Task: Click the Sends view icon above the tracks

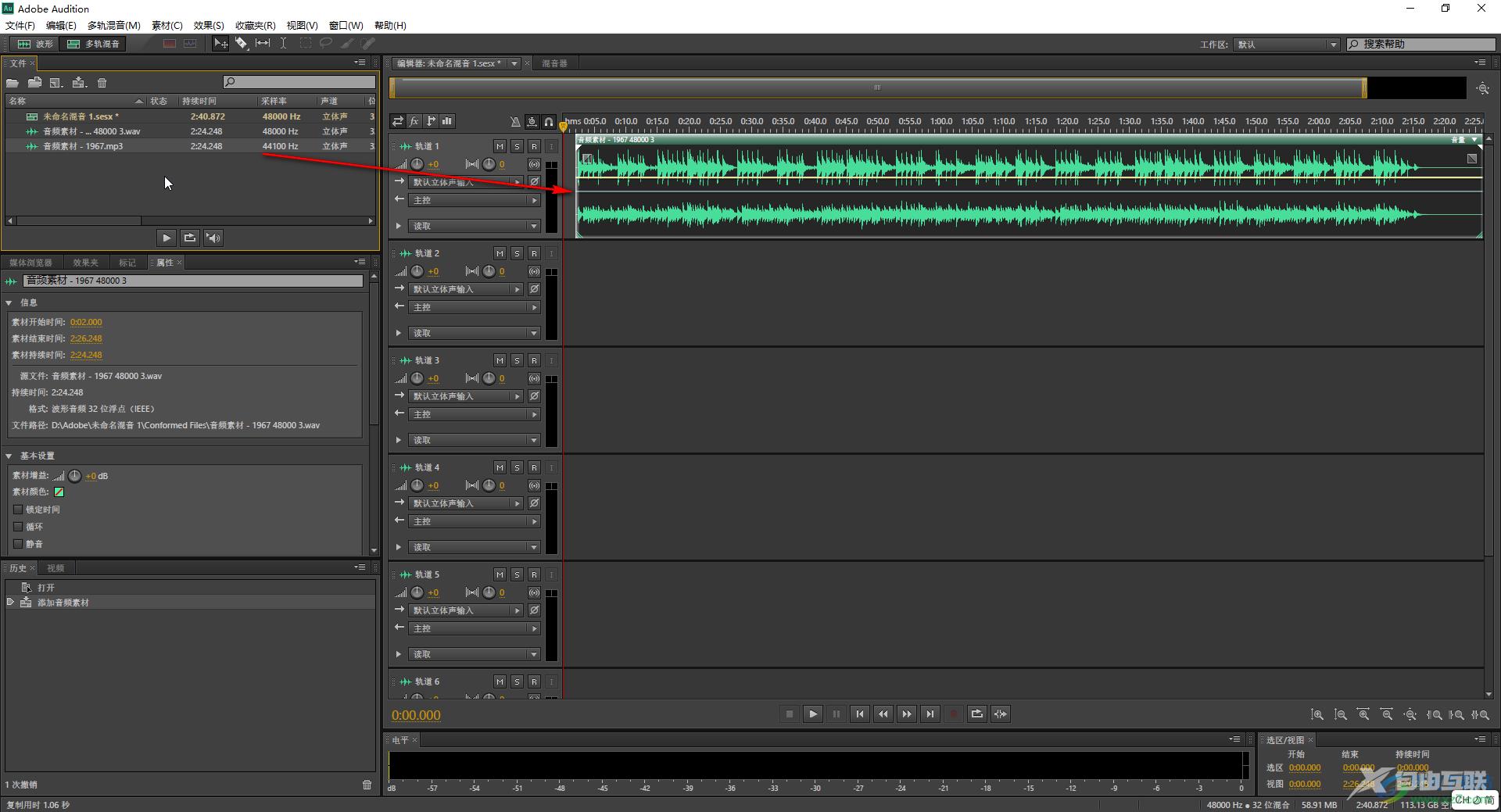Action: click(x=431, y=121)
